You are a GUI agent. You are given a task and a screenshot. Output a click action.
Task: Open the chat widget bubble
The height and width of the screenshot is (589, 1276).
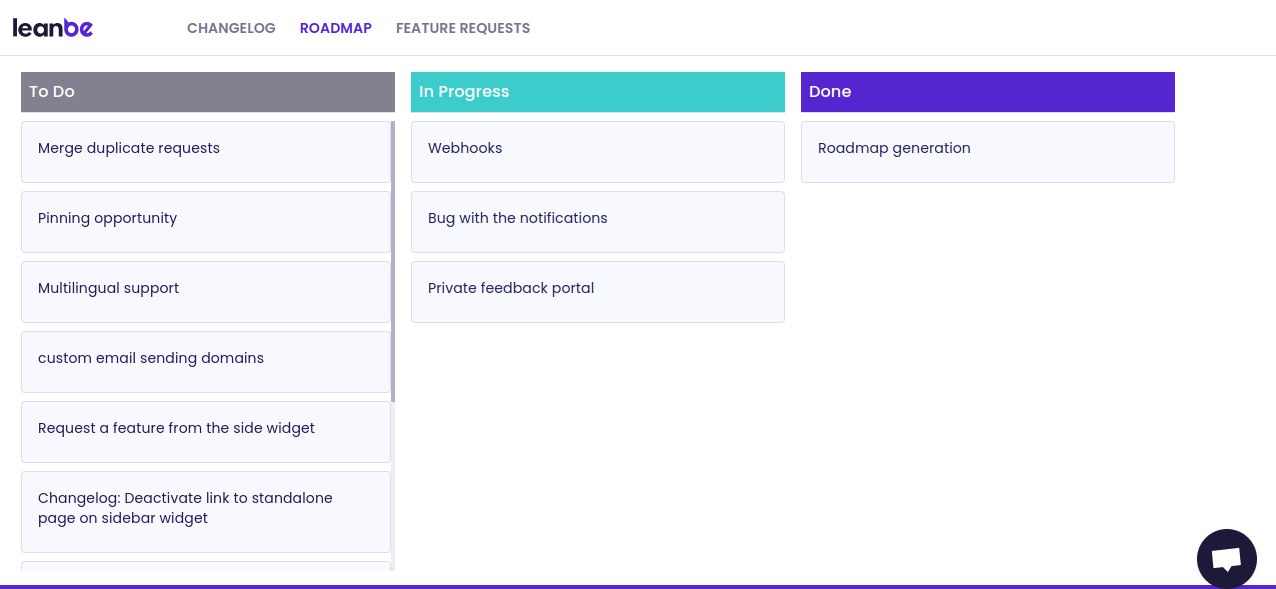(1226, 558)
